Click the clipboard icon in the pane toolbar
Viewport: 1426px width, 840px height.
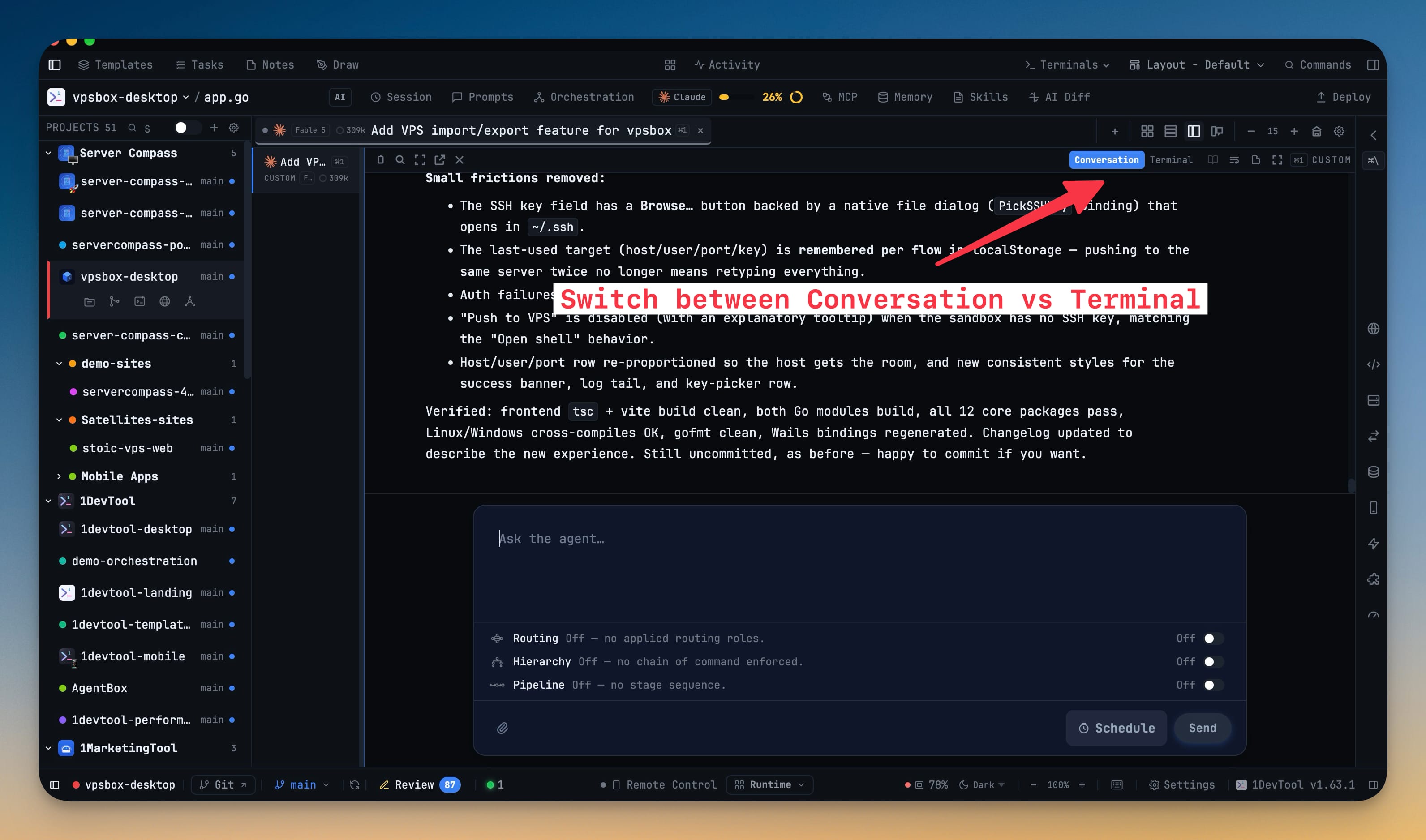point(380,159)
